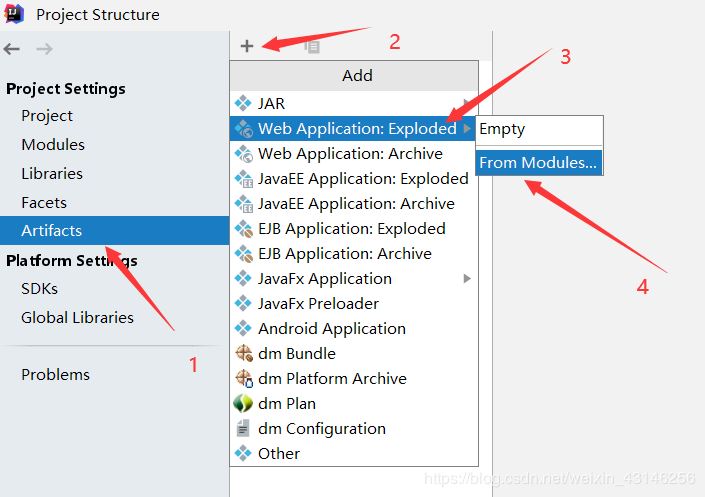This screenshot has height=497, width=705.
Task: Choose From Modules... in the submenu
Action: tap(538, 162)
